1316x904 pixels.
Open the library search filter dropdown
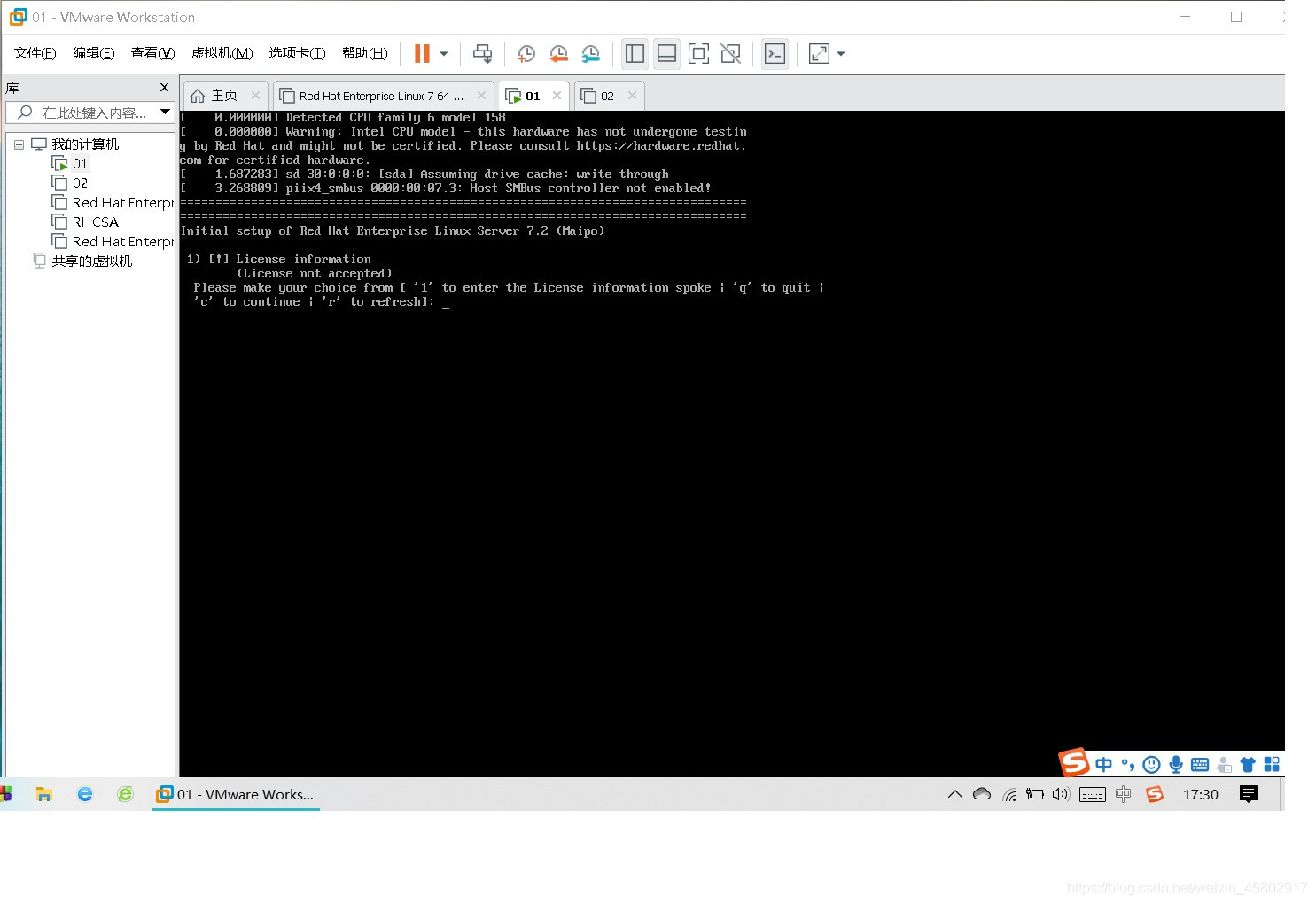[x=165, y=113]
